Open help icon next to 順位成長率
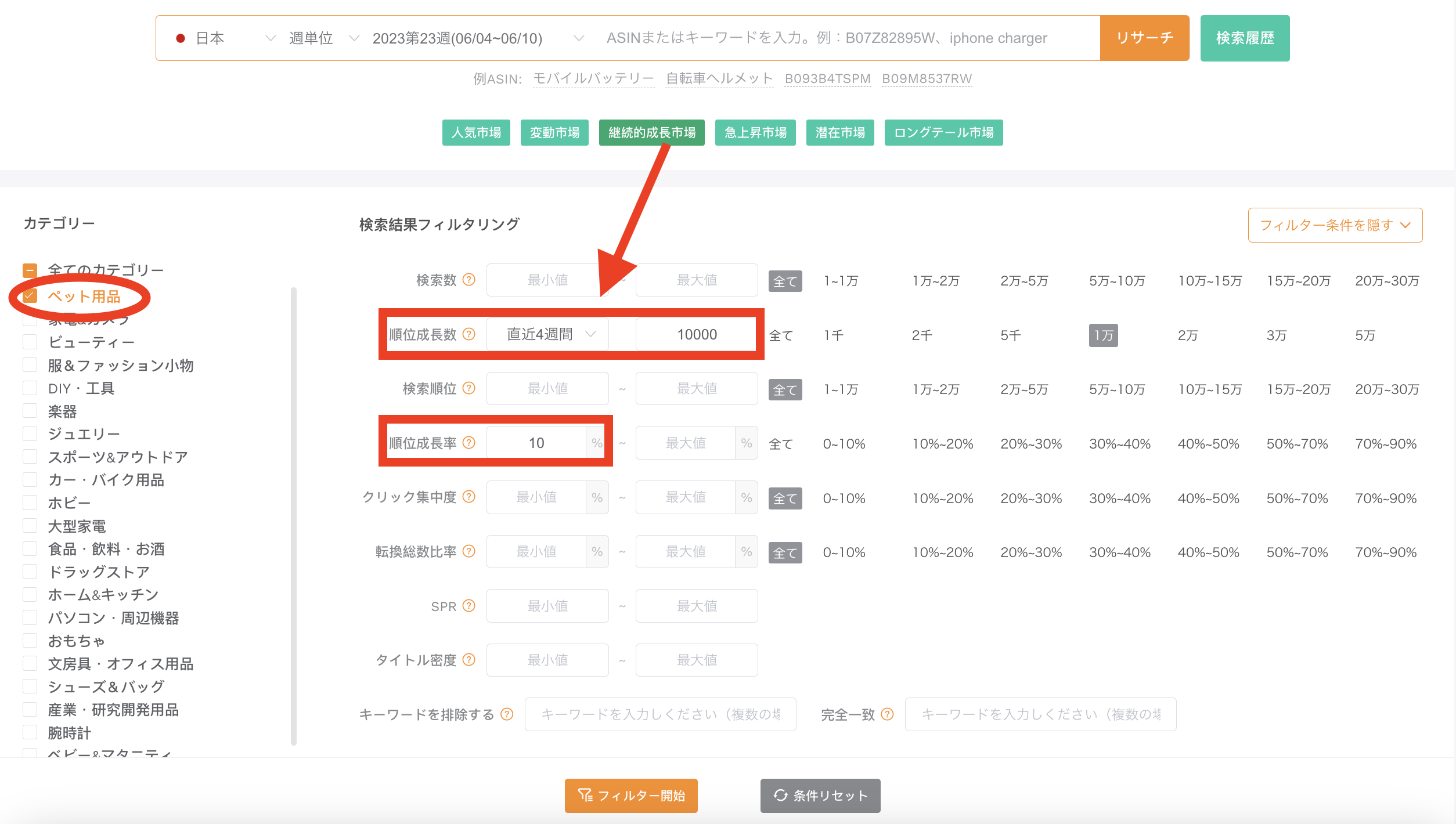Screen dimensions: 1456x824 coord(469,443)
